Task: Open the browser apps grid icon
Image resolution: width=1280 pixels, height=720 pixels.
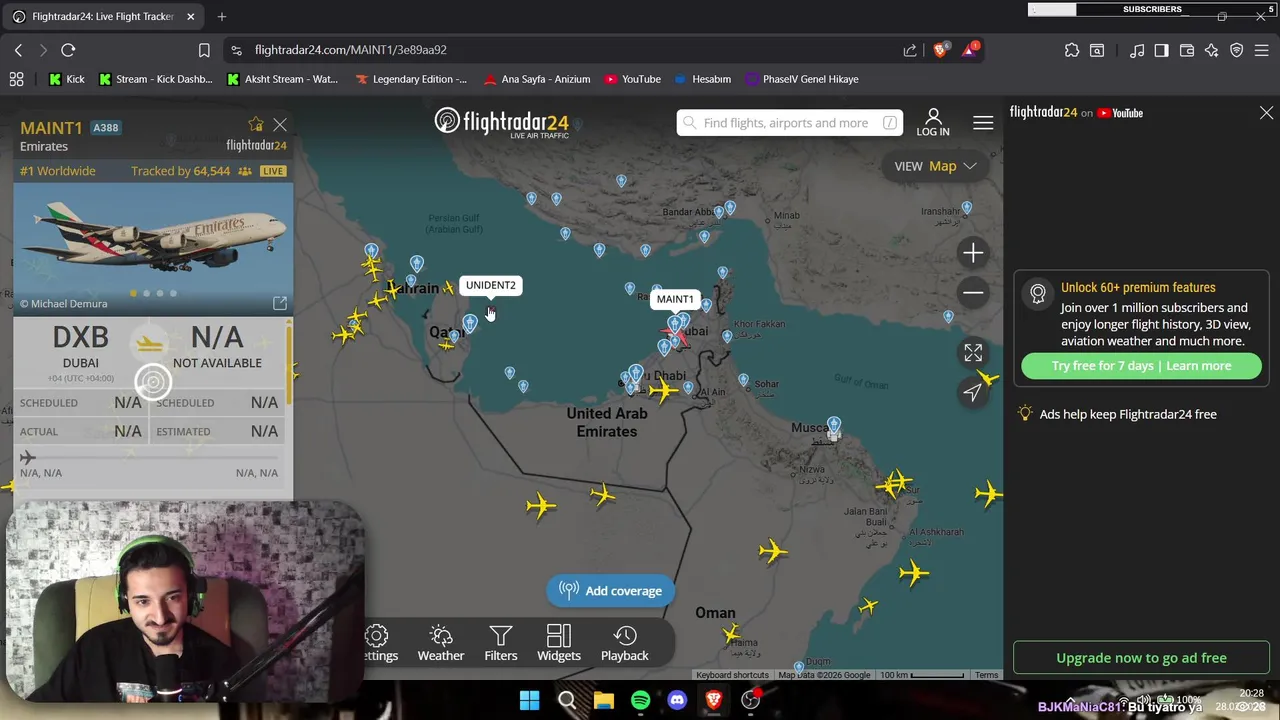Action: (16, 79)
